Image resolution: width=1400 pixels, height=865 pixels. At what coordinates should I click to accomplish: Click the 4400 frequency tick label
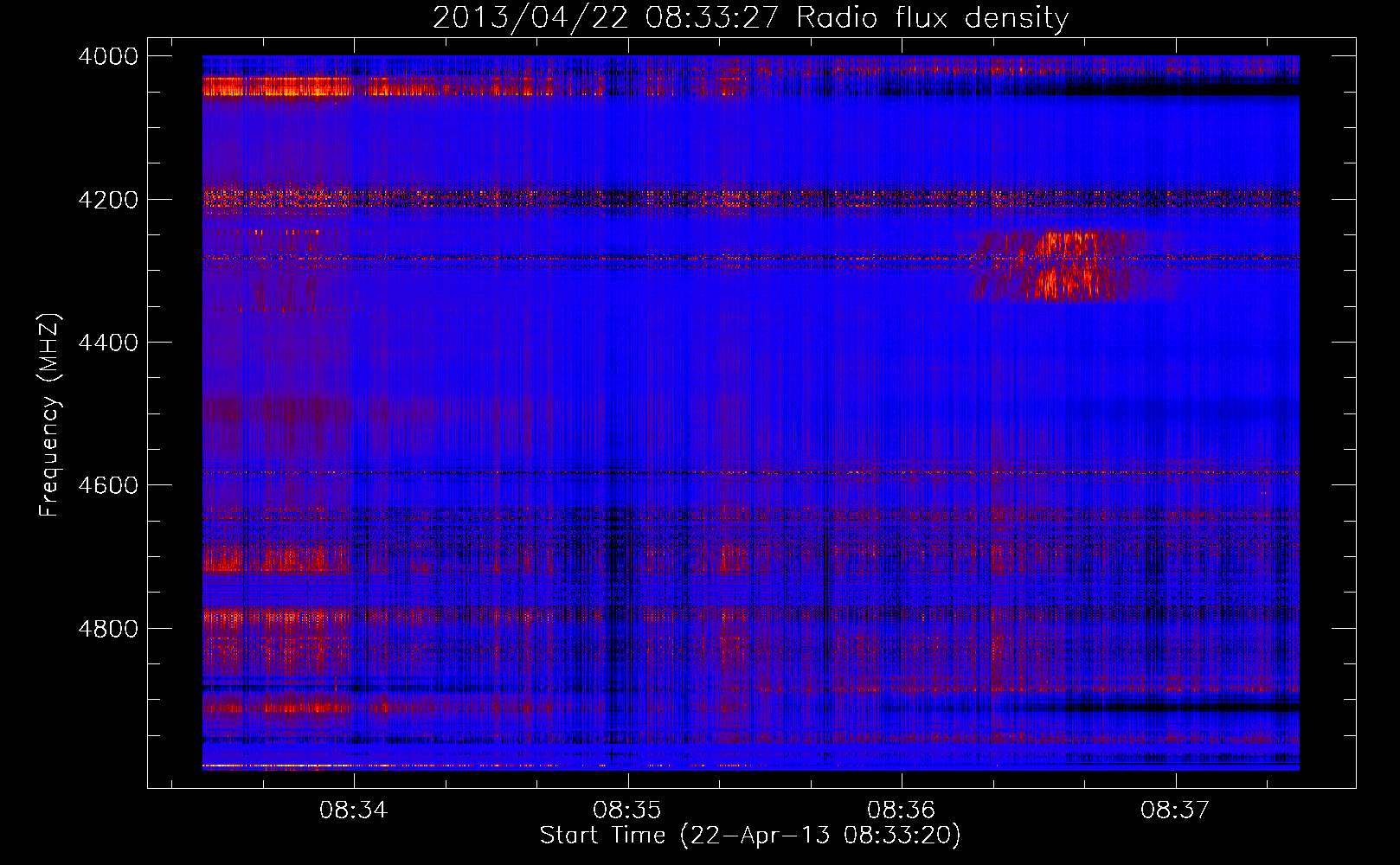tap(108, 343)
